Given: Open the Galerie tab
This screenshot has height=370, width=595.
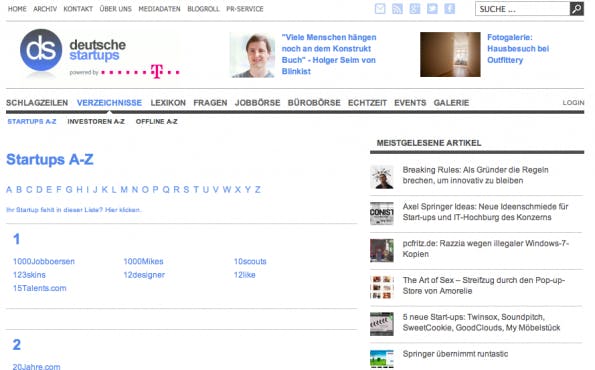Looking at the screenshot, I should tap(451, 103).
